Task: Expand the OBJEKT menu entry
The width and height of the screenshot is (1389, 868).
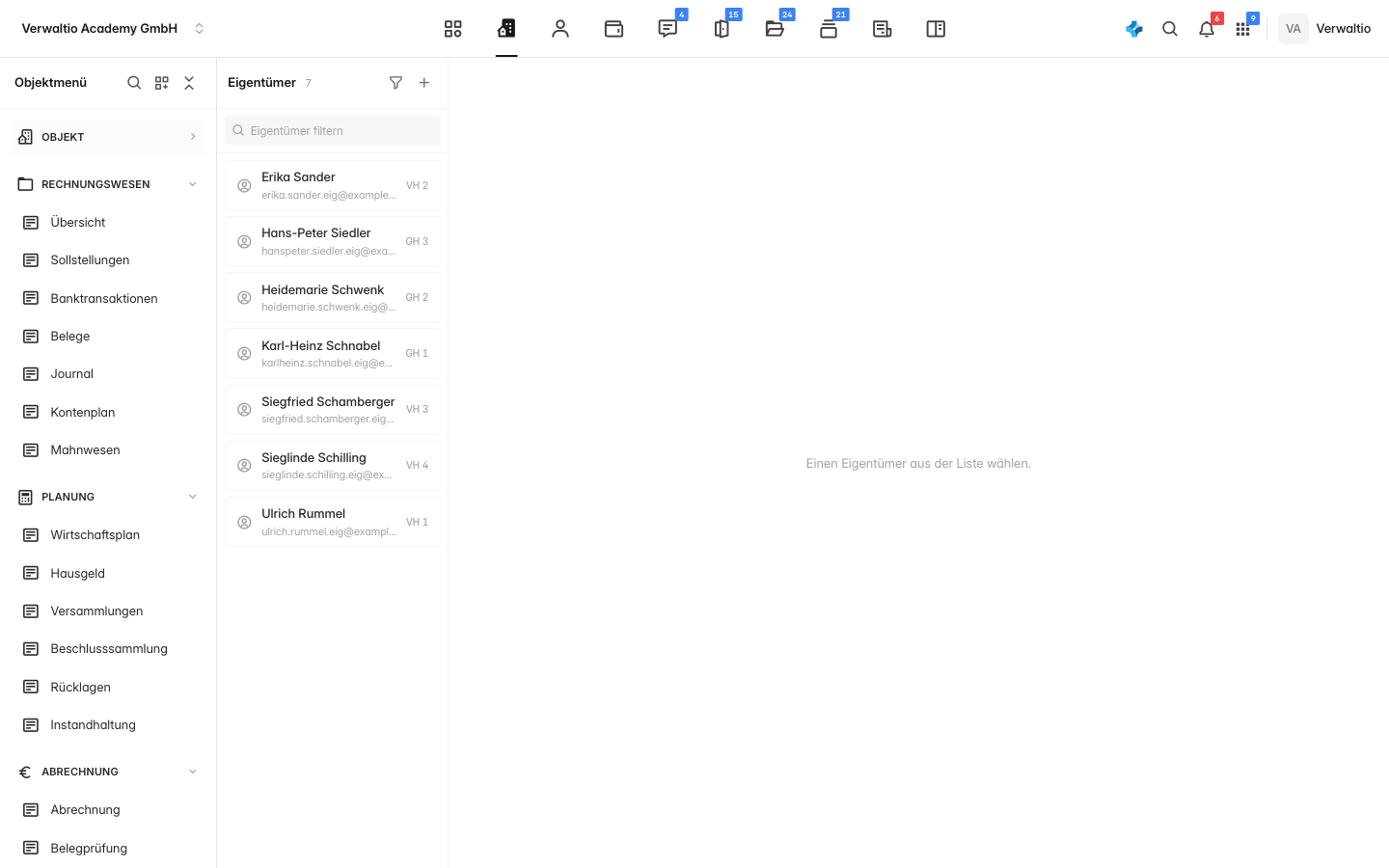Action: (108, 137)
